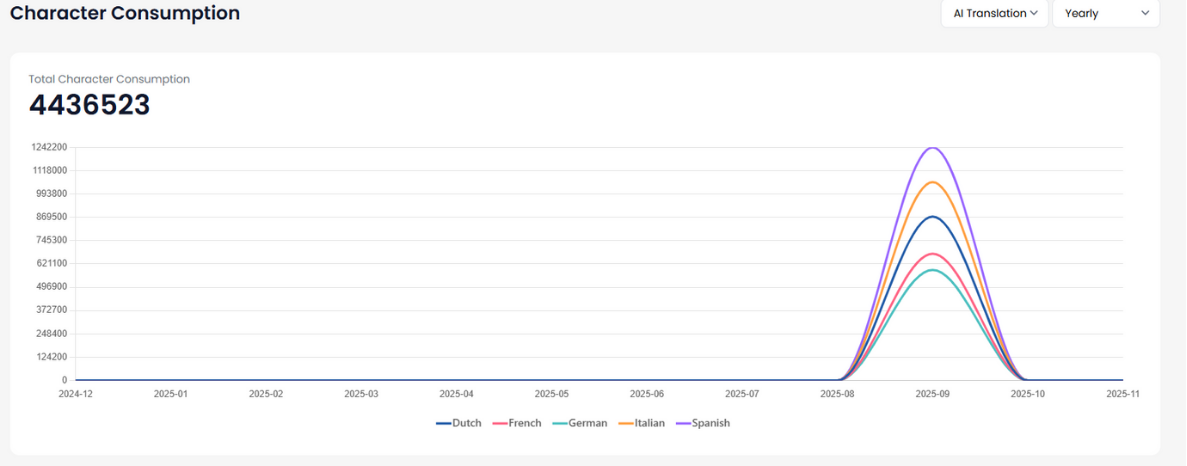Image resolution: width=1187 pixels, height=466 pixels.
Task: Click the 2025-09 x-axis label
Action: click(933, 393)
